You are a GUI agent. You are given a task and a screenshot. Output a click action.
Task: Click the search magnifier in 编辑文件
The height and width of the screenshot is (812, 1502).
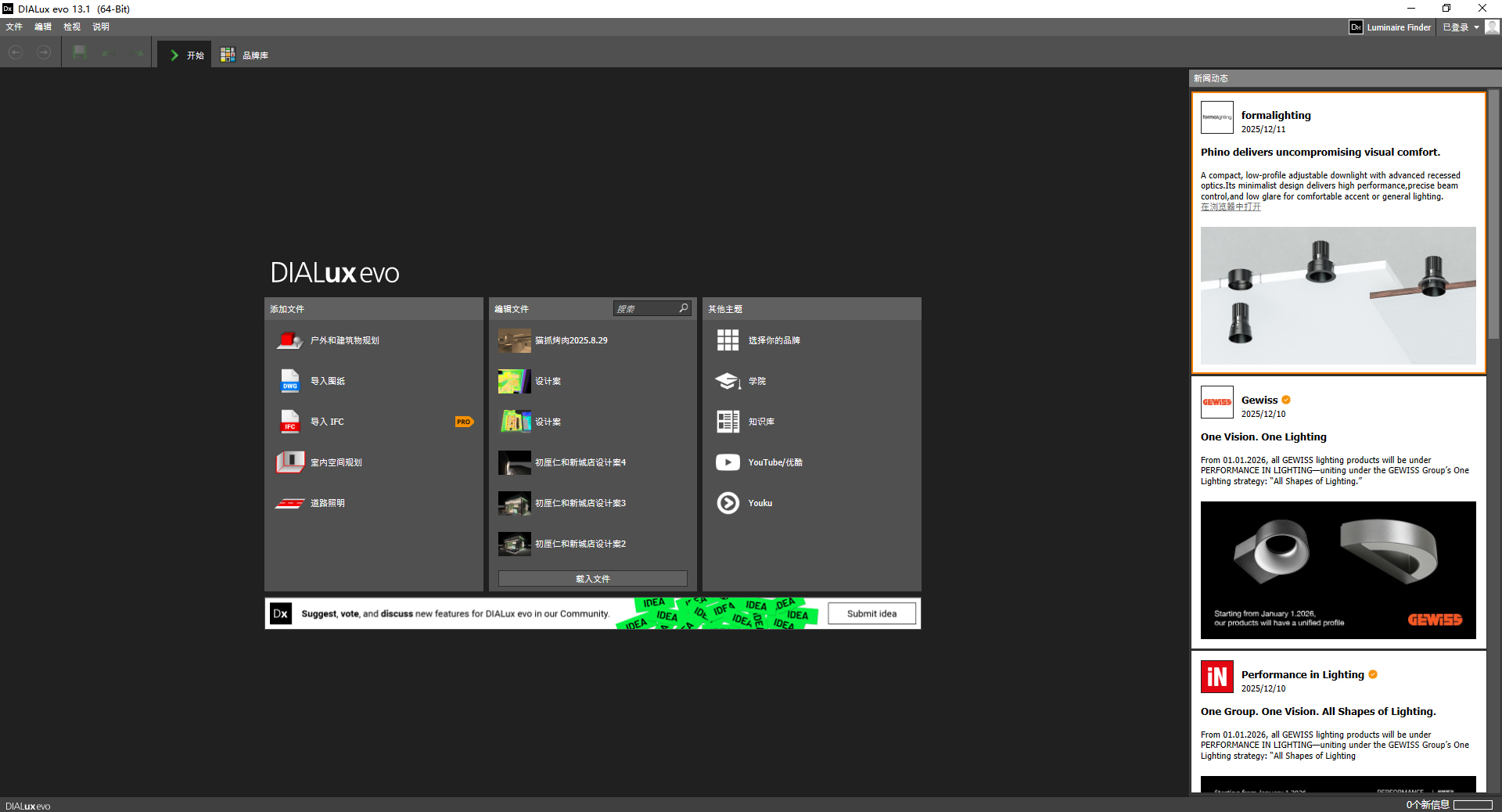click(684, 308)
